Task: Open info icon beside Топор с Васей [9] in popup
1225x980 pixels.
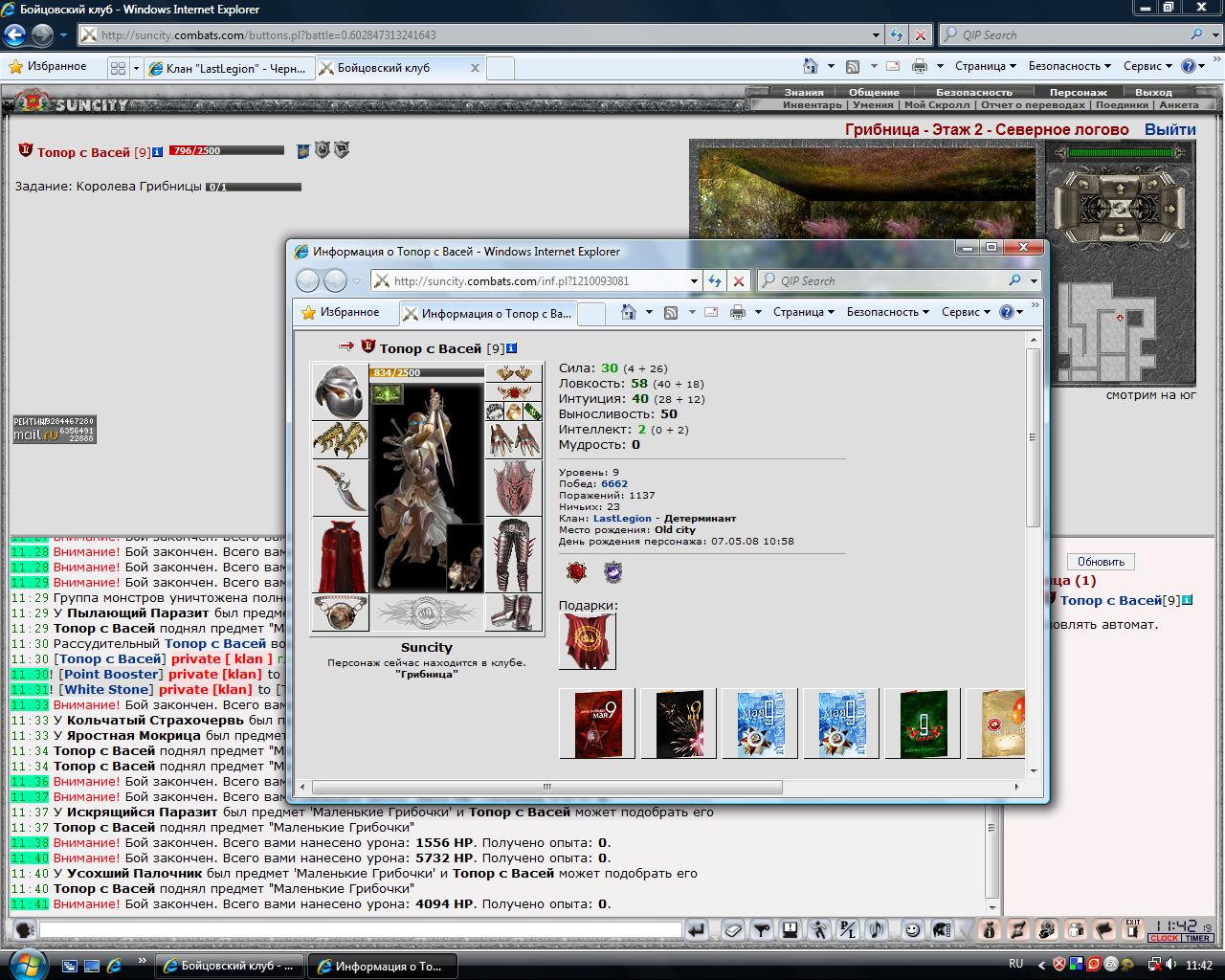Action: [x=512, y=348]
